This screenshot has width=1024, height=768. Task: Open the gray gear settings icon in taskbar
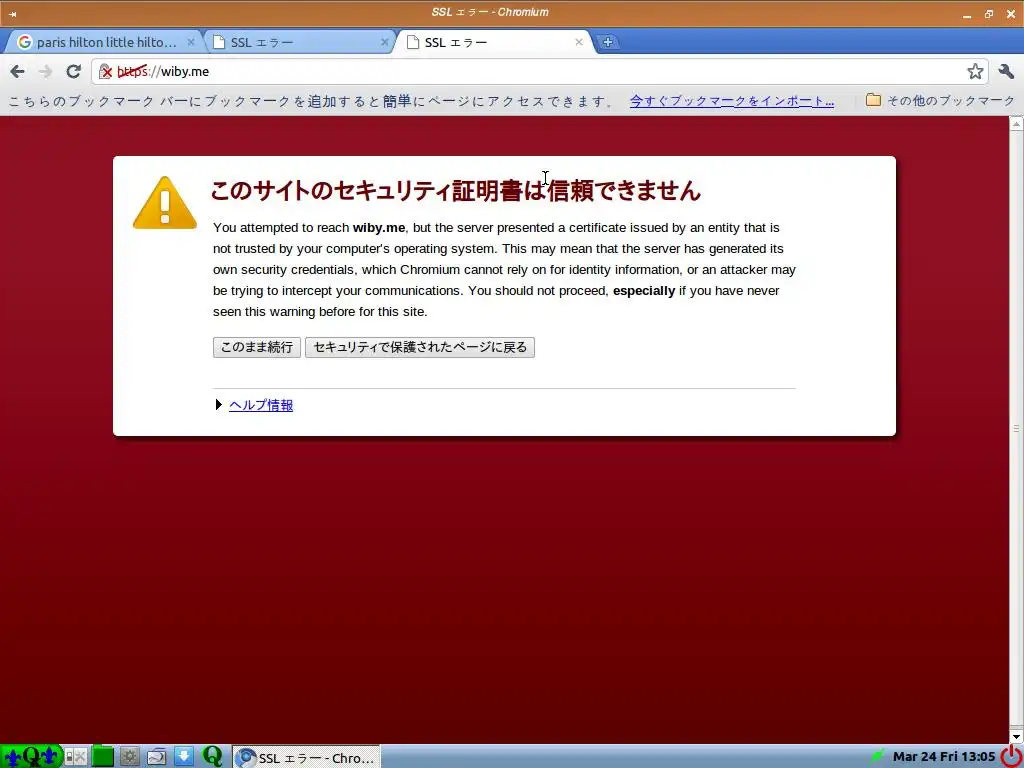click(x=129, y=757)
